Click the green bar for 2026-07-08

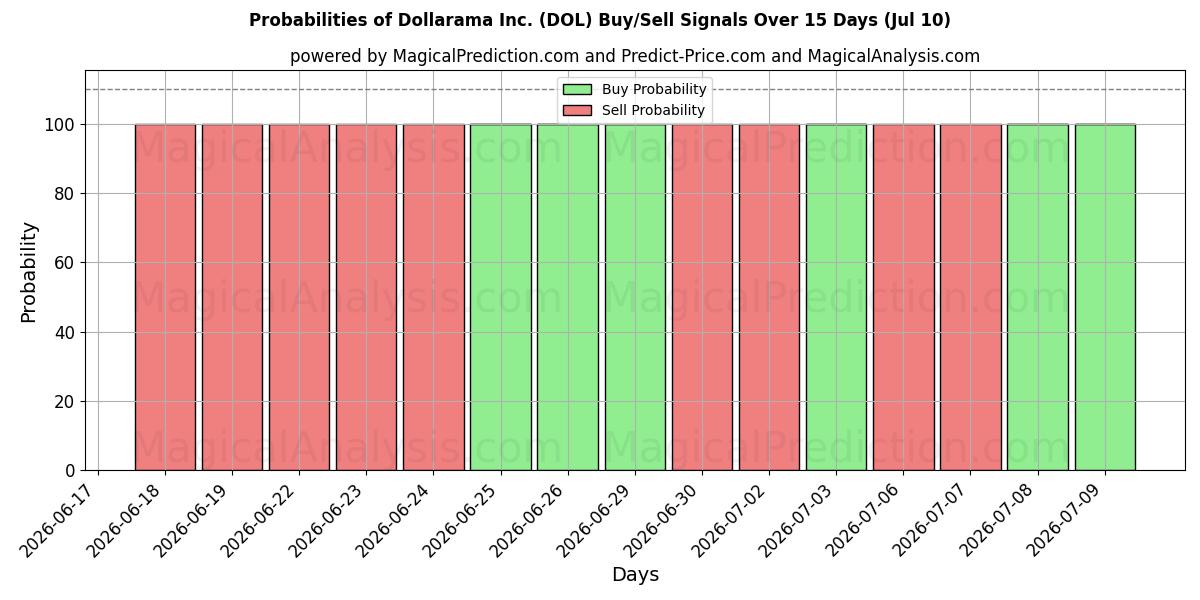click(x=1038, y=297)
